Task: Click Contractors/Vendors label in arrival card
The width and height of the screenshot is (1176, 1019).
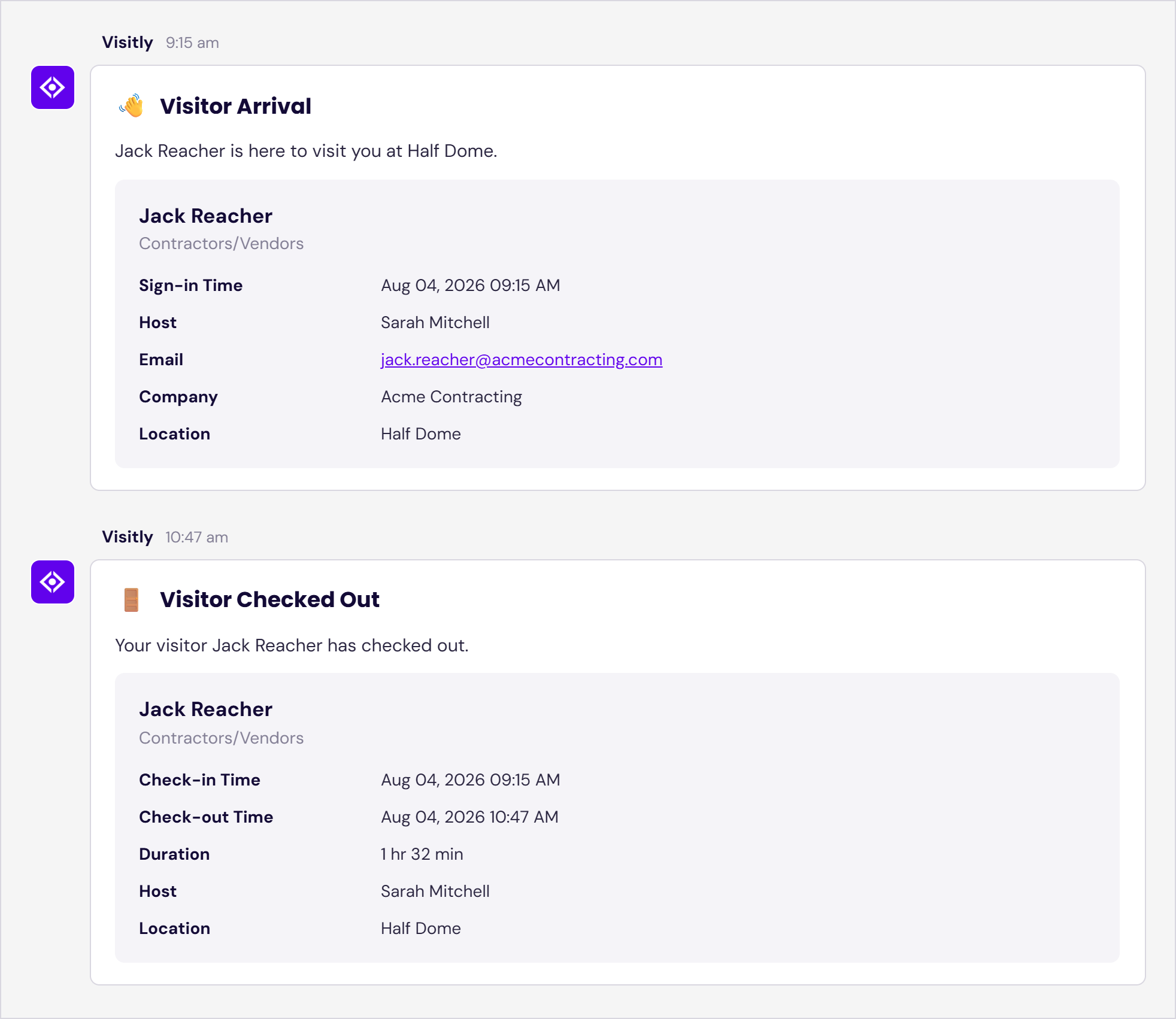Action: (x=221, y=244)
